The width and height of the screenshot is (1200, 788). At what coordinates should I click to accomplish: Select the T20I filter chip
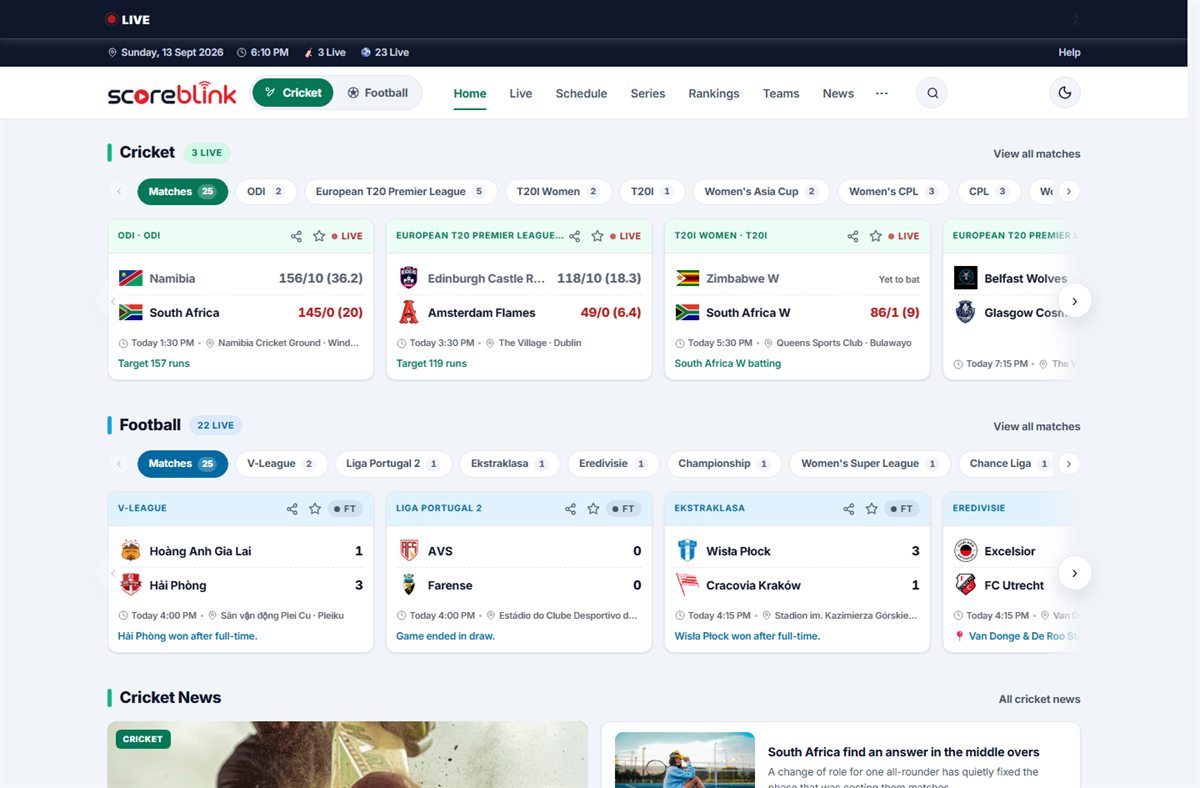tap(652, 191)
